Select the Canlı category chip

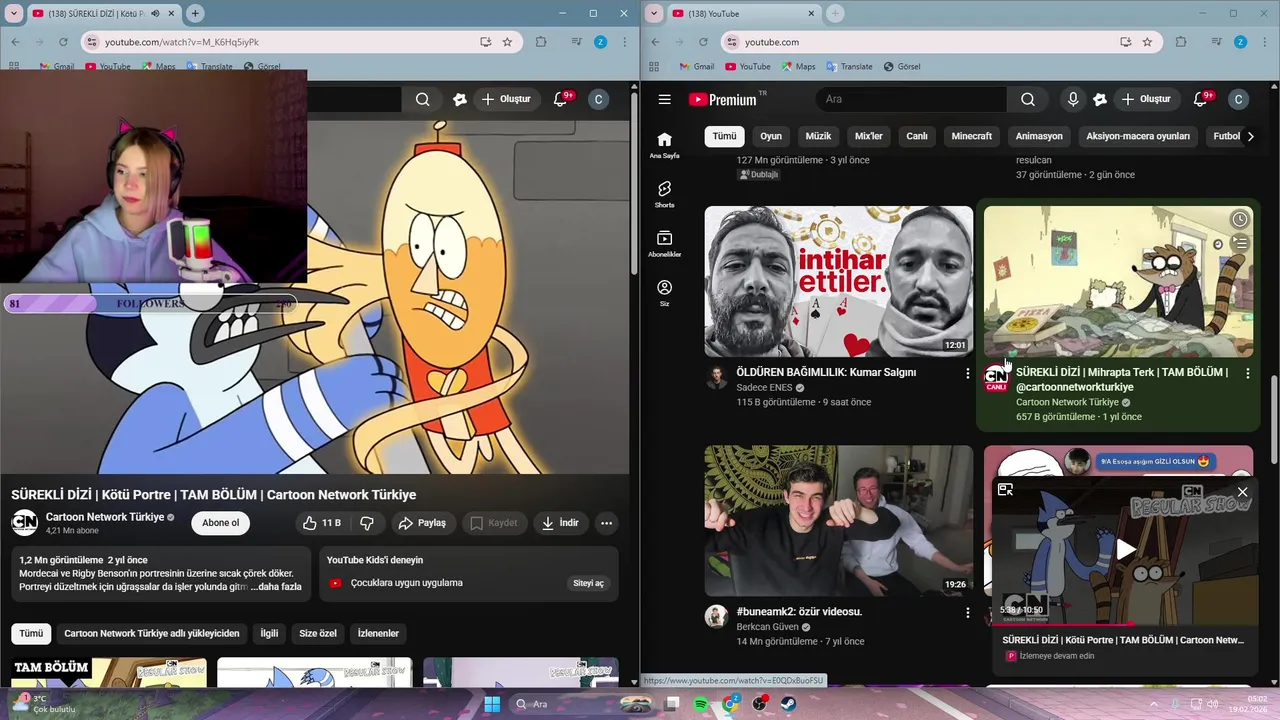917,136
